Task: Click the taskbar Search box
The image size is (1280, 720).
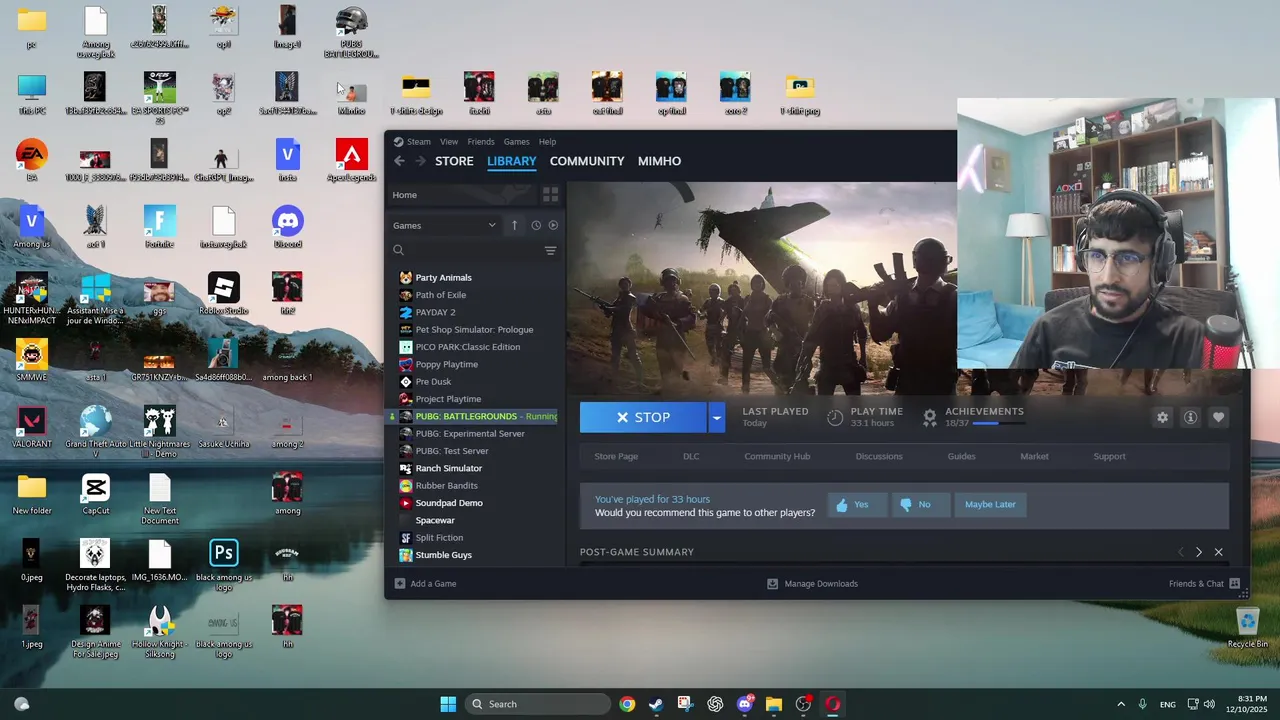Action: (538, 704)
